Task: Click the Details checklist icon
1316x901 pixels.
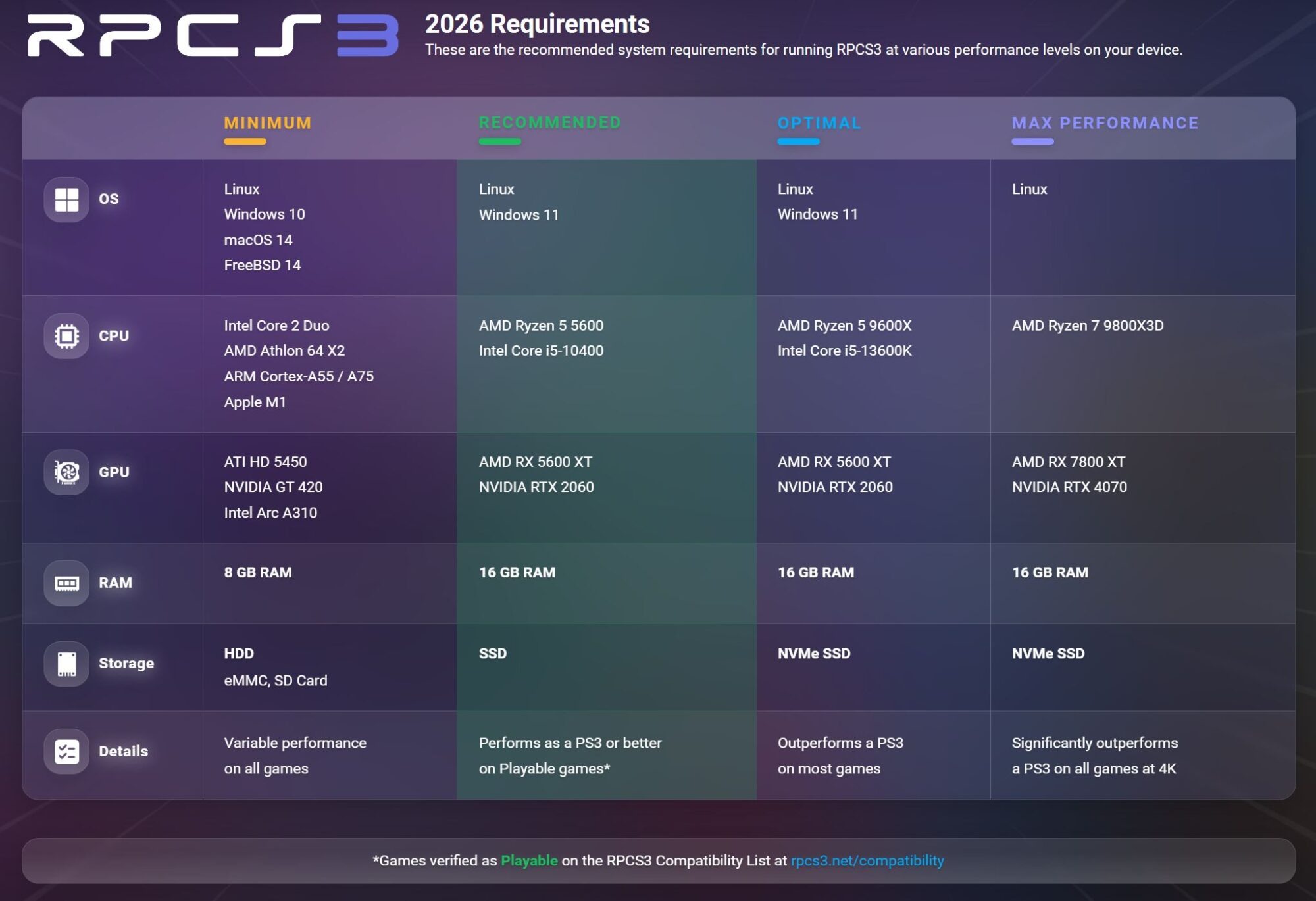Action: [x=66, y=752]
